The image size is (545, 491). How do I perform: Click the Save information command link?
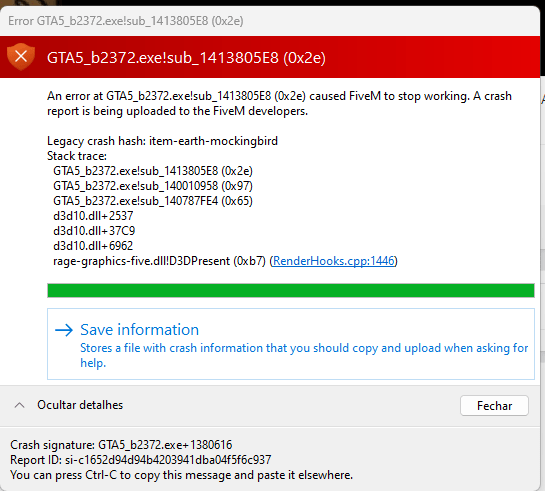291,344
